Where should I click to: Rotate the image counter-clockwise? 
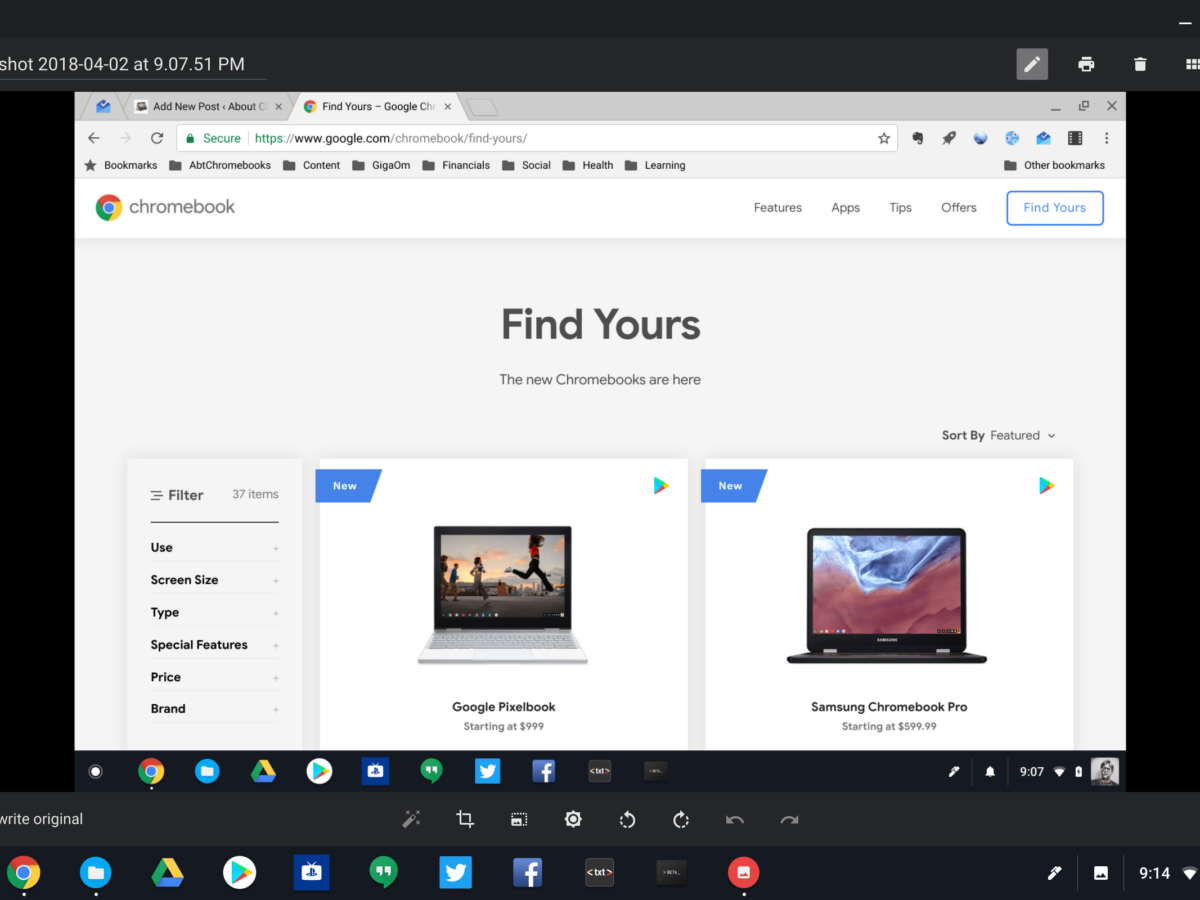pyautogui.click(x=627, y=819)
